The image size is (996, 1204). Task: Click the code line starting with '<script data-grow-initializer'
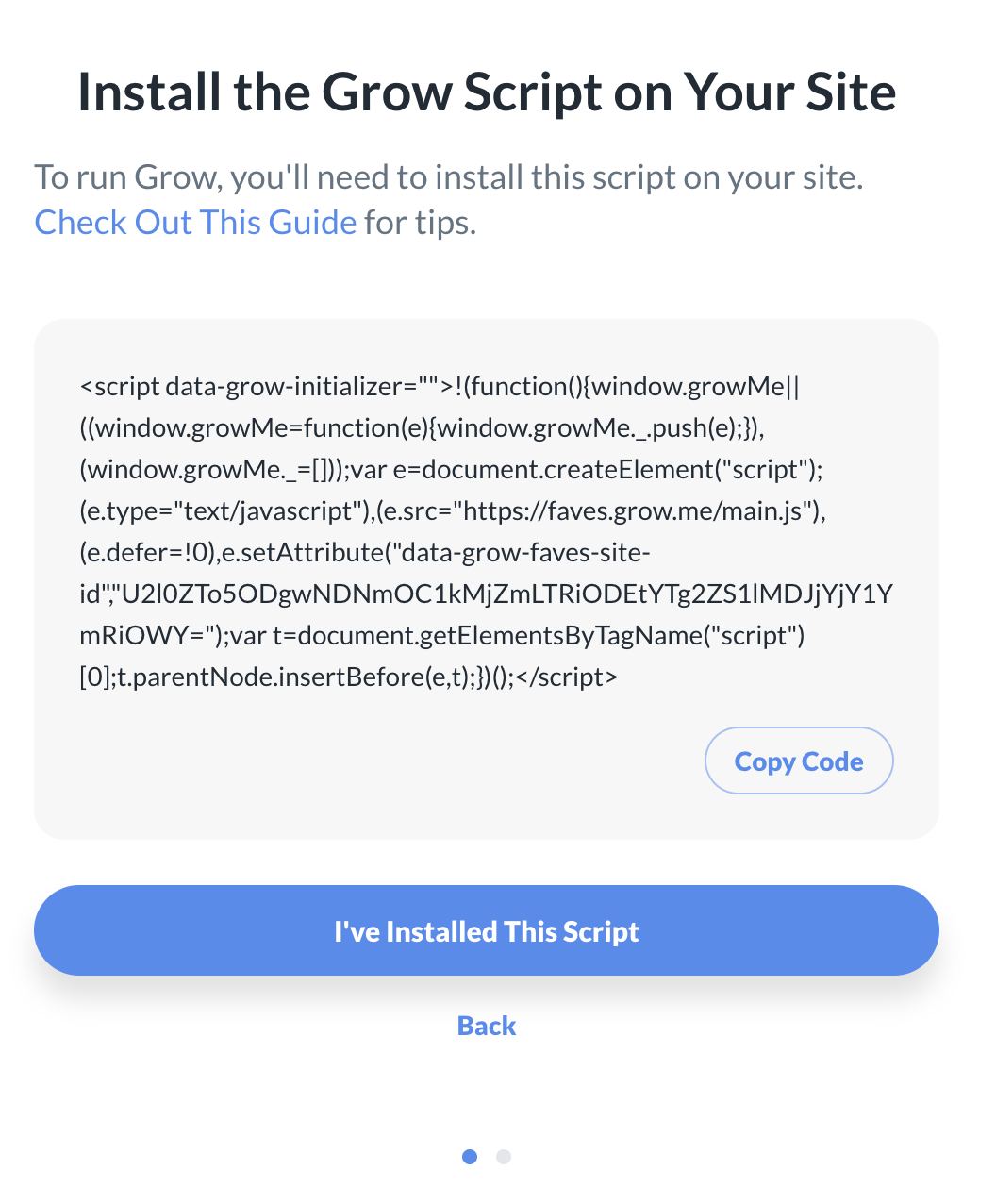click(440, 387)
